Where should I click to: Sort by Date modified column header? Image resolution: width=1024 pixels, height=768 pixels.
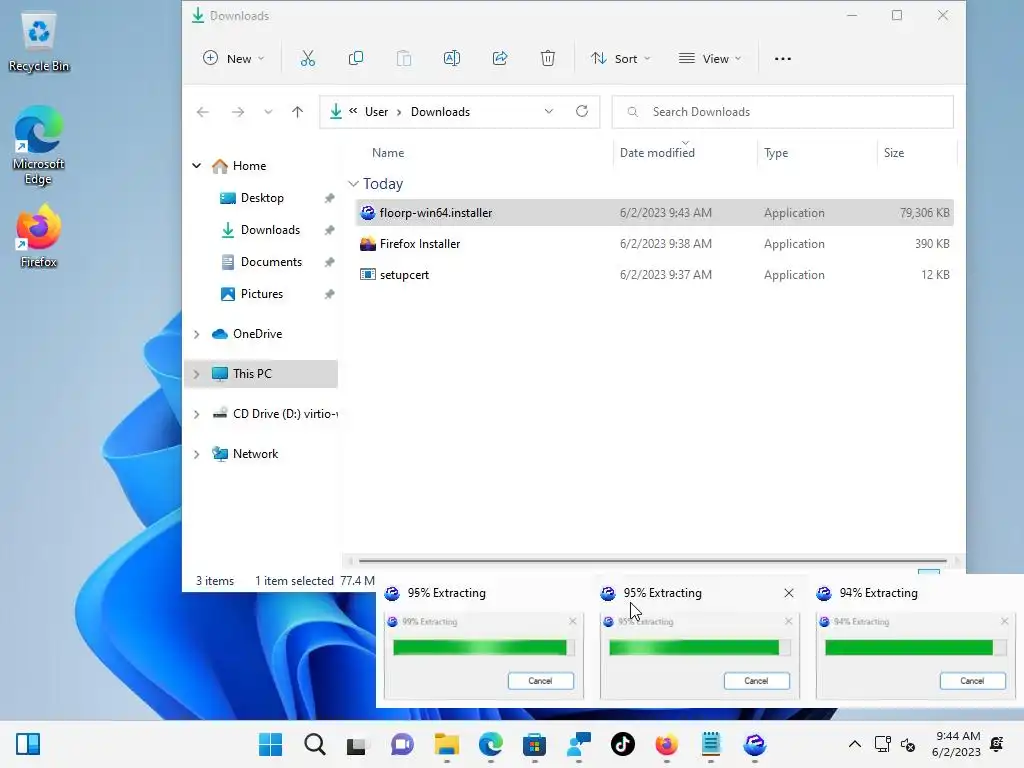(x=657, y=153)
